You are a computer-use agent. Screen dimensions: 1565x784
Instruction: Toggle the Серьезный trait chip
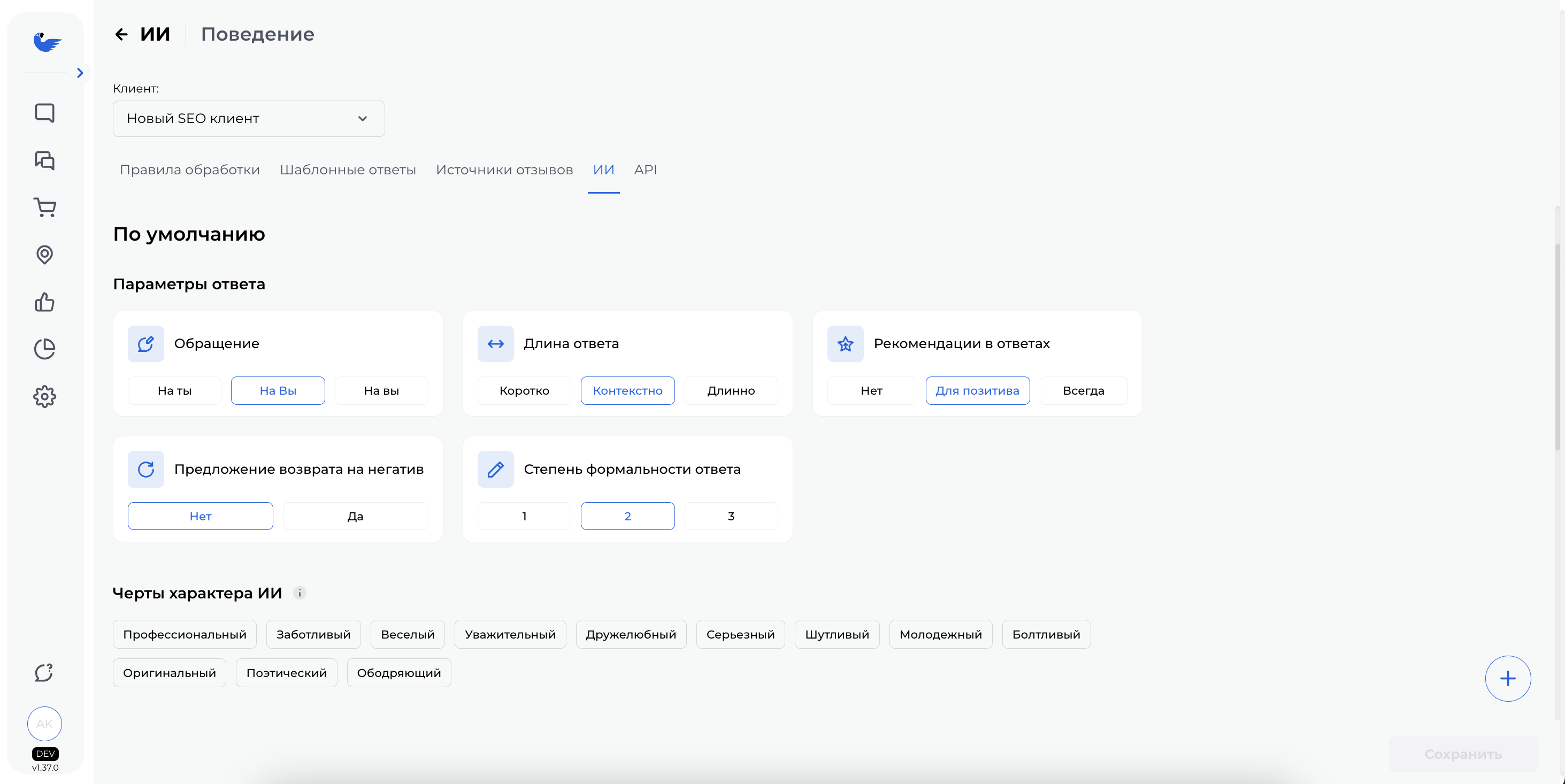[x=741, y=635]
